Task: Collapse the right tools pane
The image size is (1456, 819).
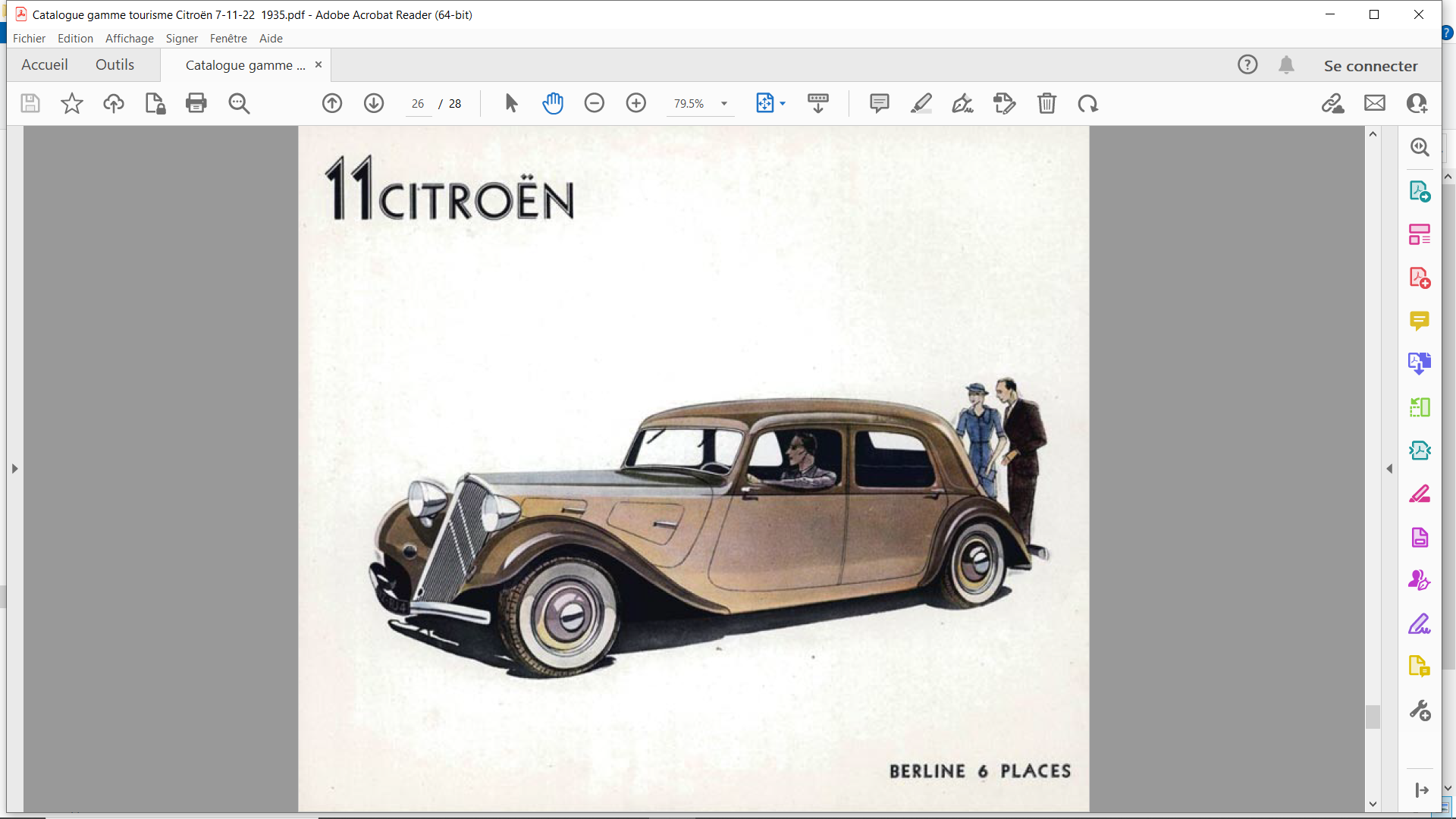Action: (1389, 469)
